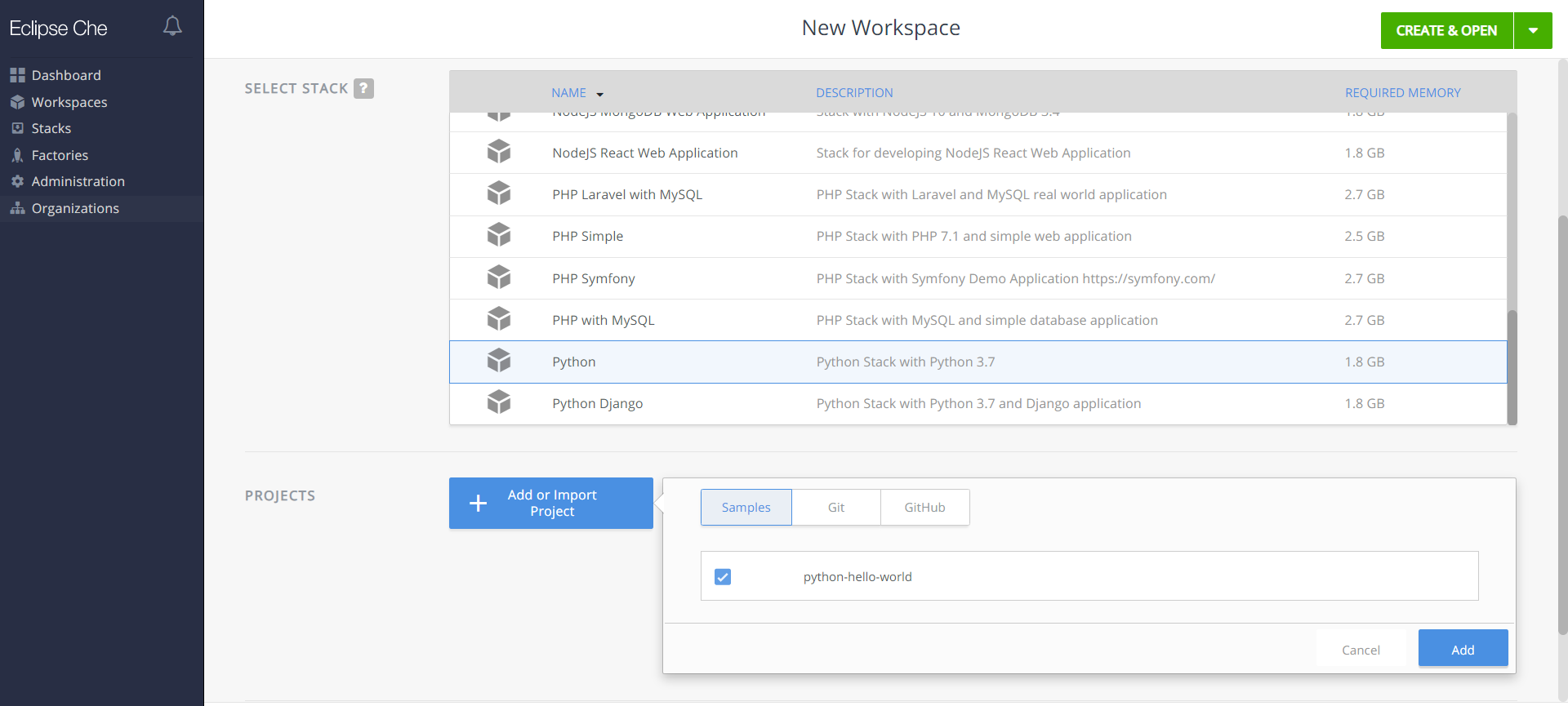Switch to the Samples tab
The width and height of the screenshot is (1568, 706).
[x=746, y=507]
